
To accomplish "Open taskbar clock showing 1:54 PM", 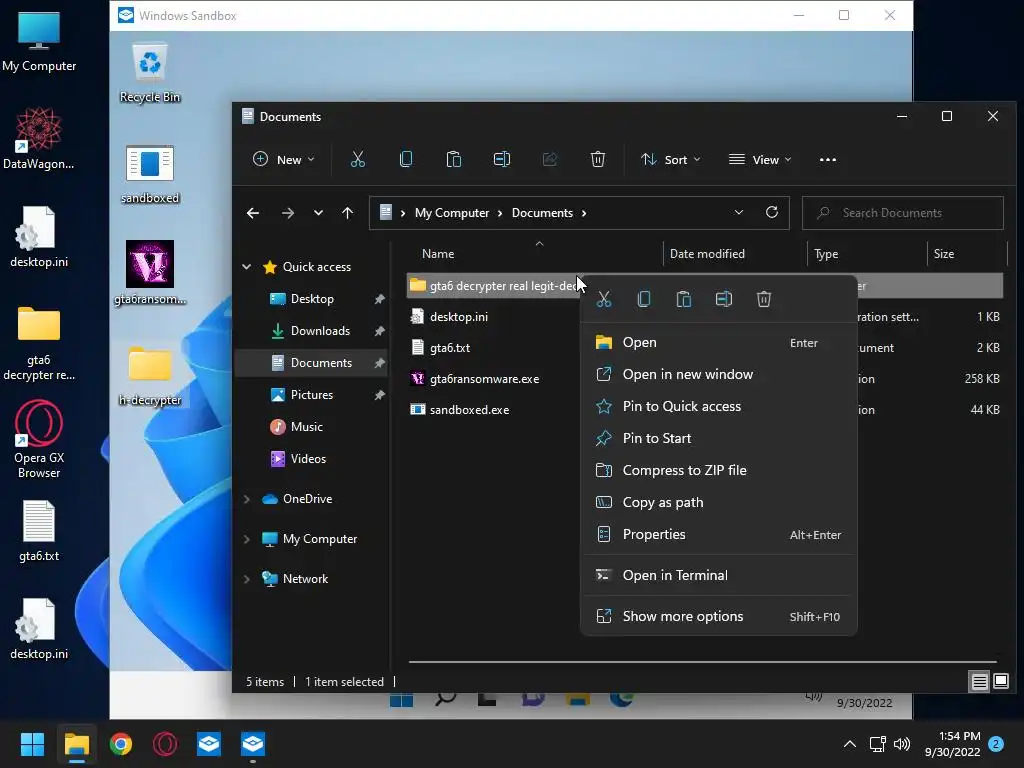I will [953, 744].
